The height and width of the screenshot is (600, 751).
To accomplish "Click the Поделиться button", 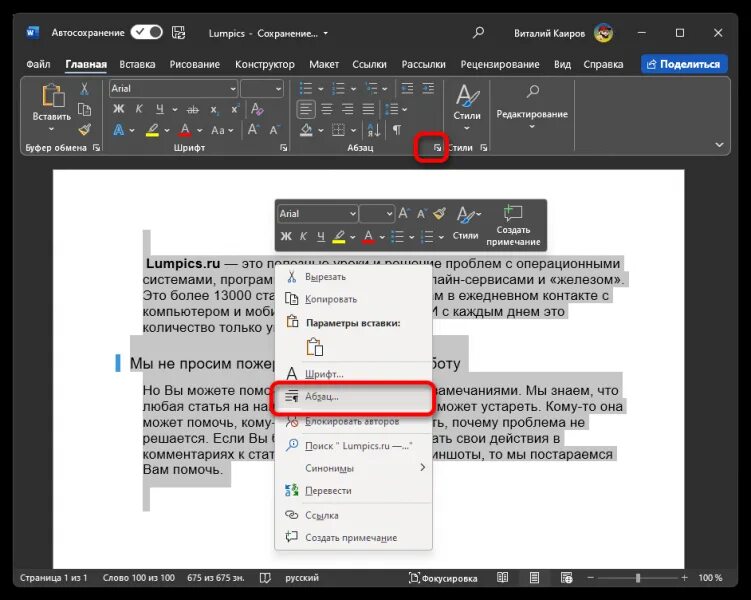I will [x=684, y=64].
